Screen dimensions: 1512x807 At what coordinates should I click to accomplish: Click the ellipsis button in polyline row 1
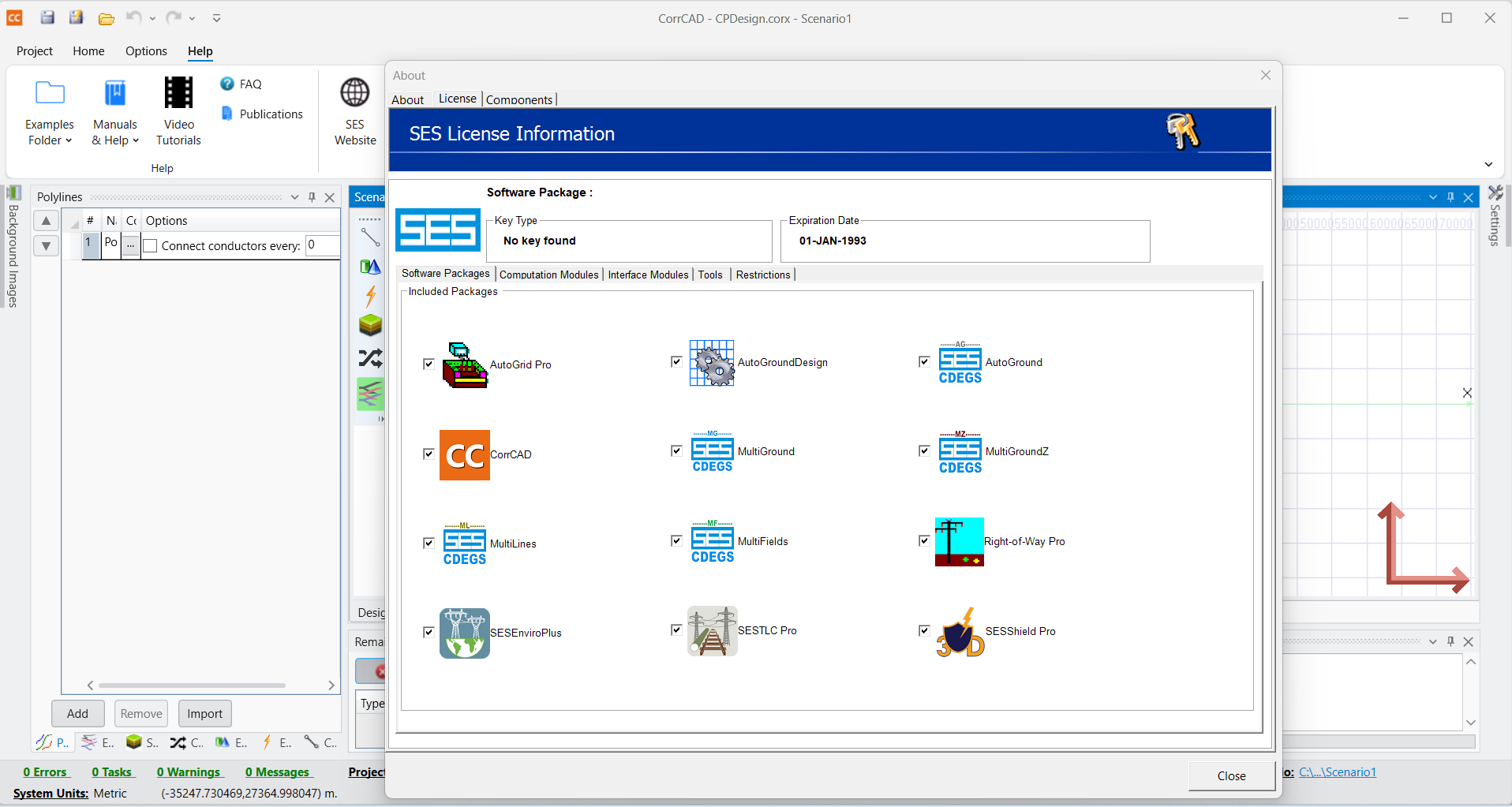[131, 245]
